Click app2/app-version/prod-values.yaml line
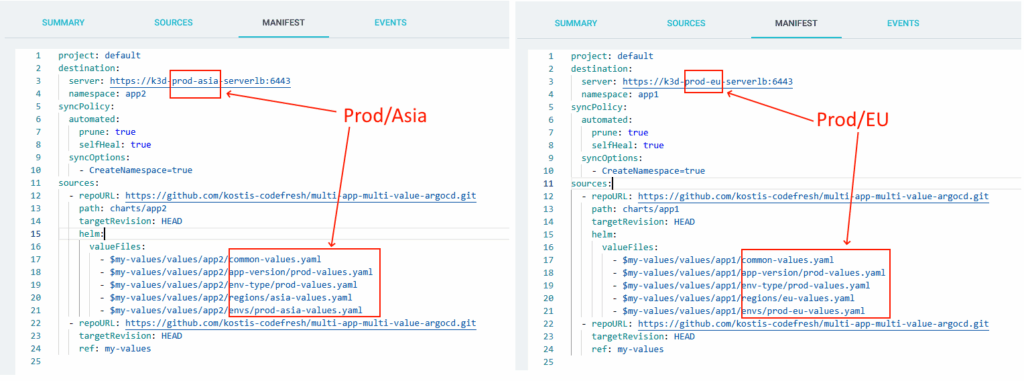1024x381 pixels. [x=236, y=272]
